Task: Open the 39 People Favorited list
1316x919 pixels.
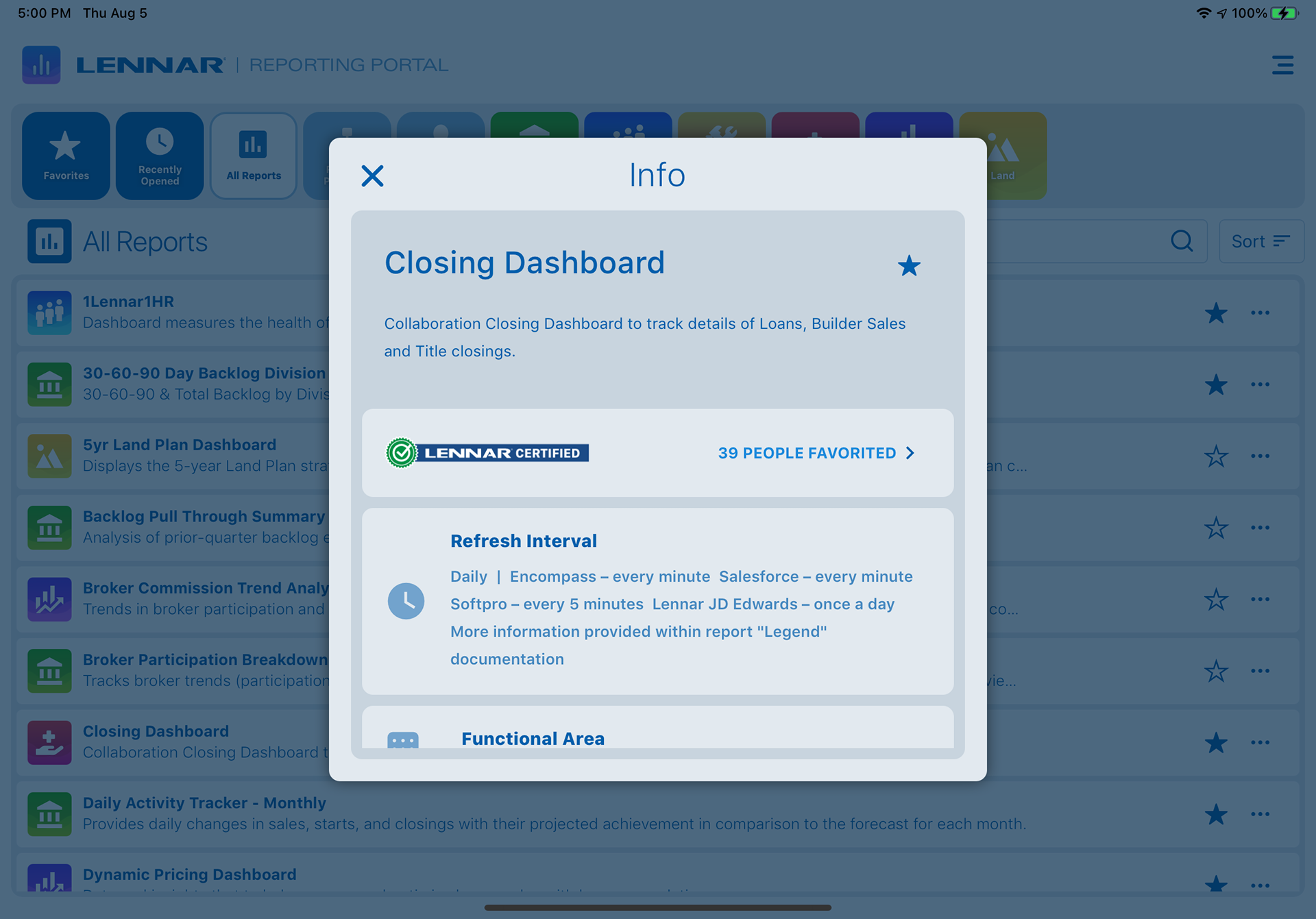Action: pos(816,453)
